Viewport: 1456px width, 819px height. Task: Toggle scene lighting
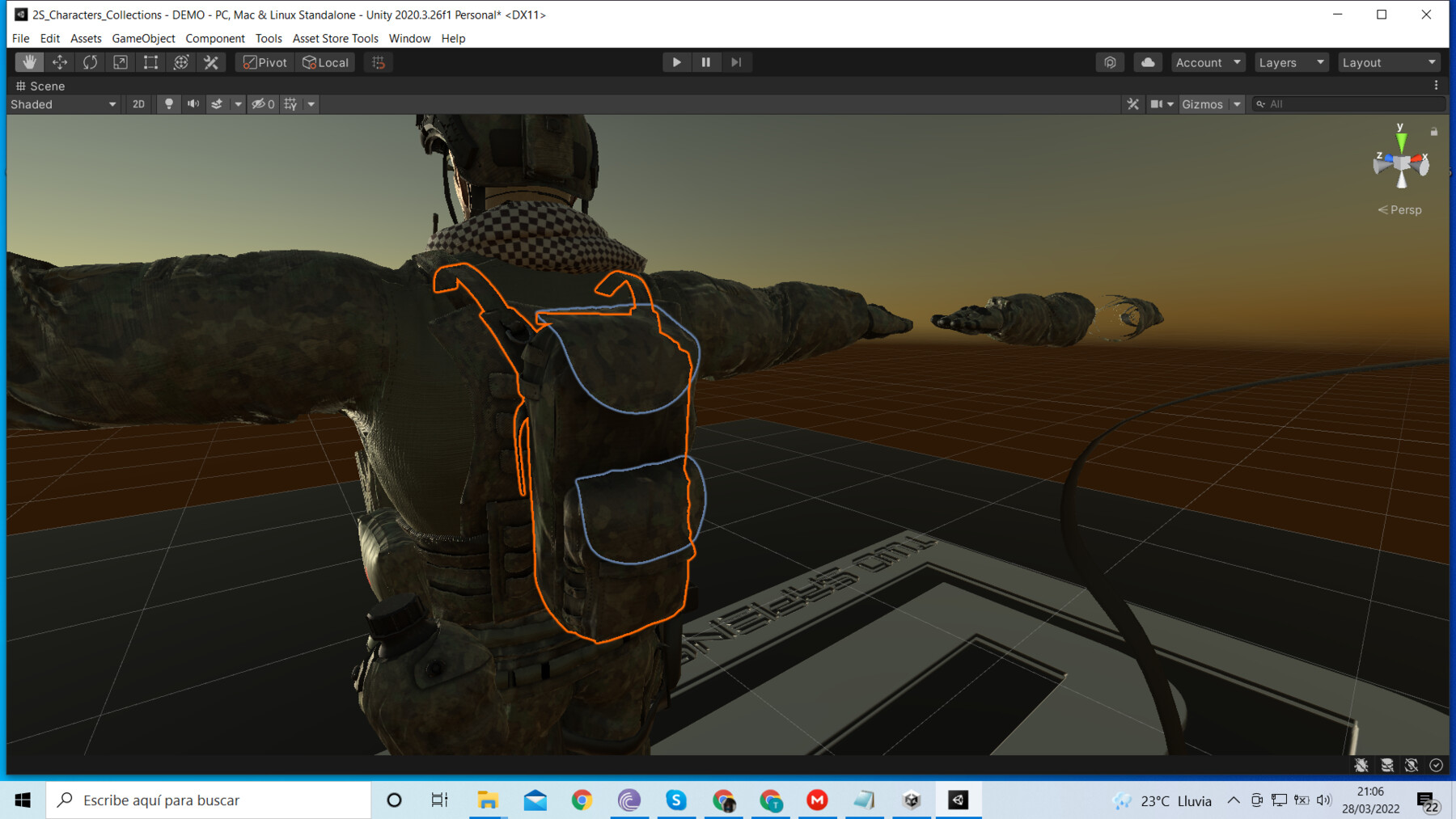(168, 104)
